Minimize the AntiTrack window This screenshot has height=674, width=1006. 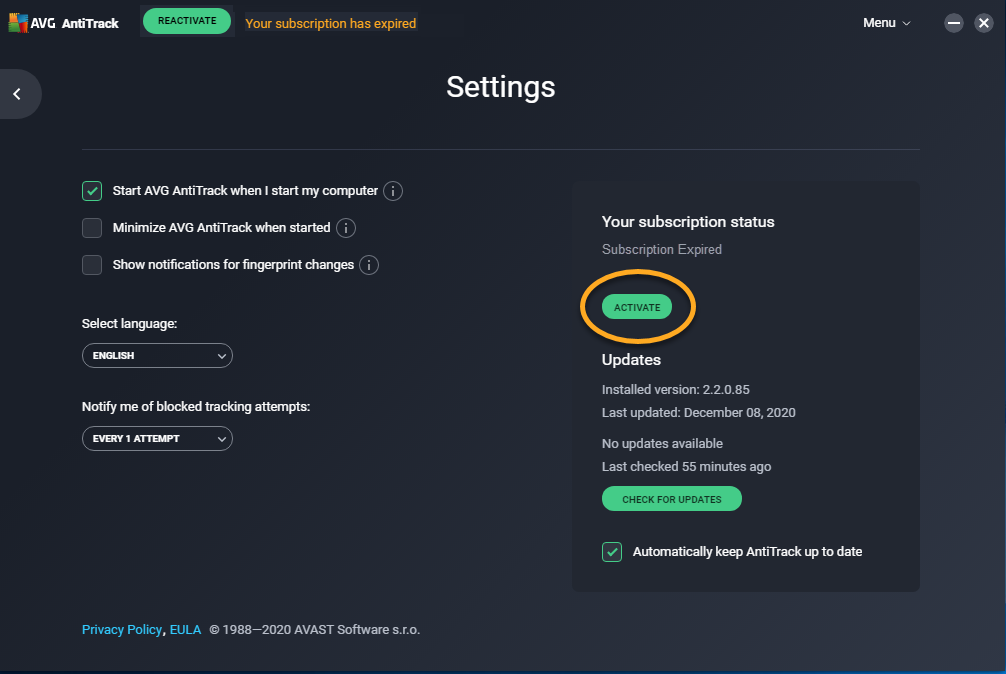pos(953,23)
